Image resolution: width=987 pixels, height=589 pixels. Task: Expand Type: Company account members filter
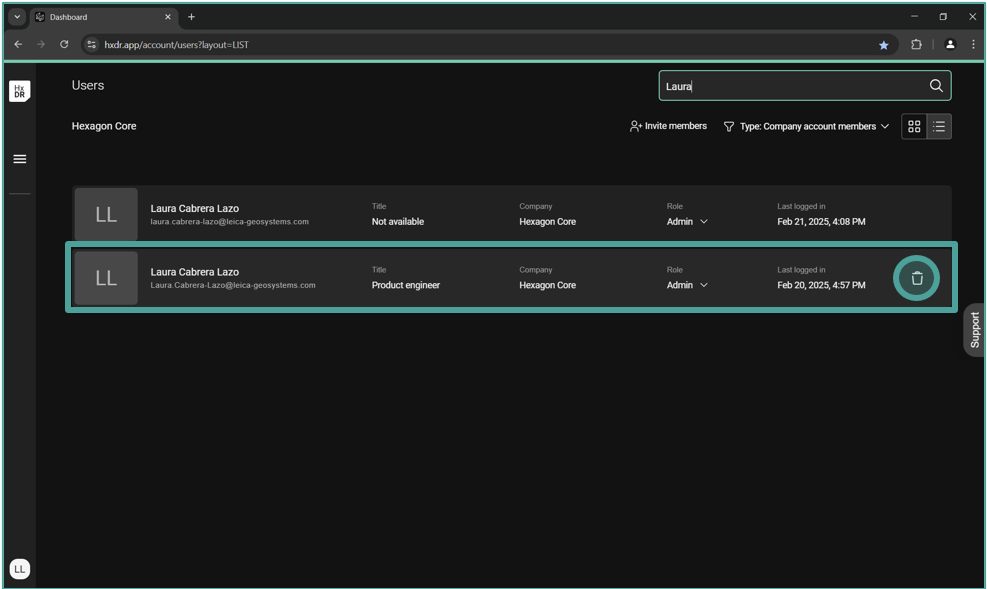point(806,127)
